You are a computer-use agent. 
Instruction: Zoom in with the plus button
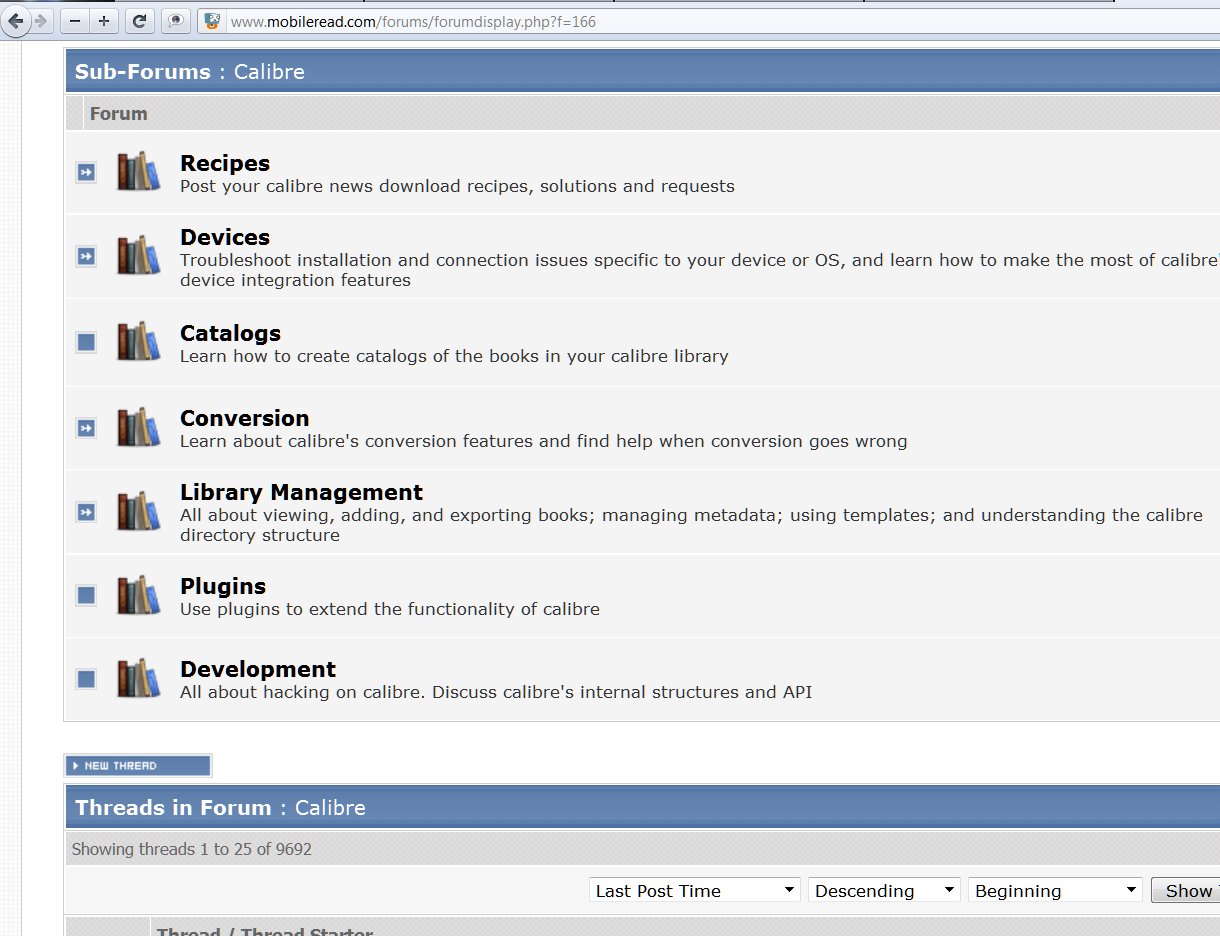[104, 21]
